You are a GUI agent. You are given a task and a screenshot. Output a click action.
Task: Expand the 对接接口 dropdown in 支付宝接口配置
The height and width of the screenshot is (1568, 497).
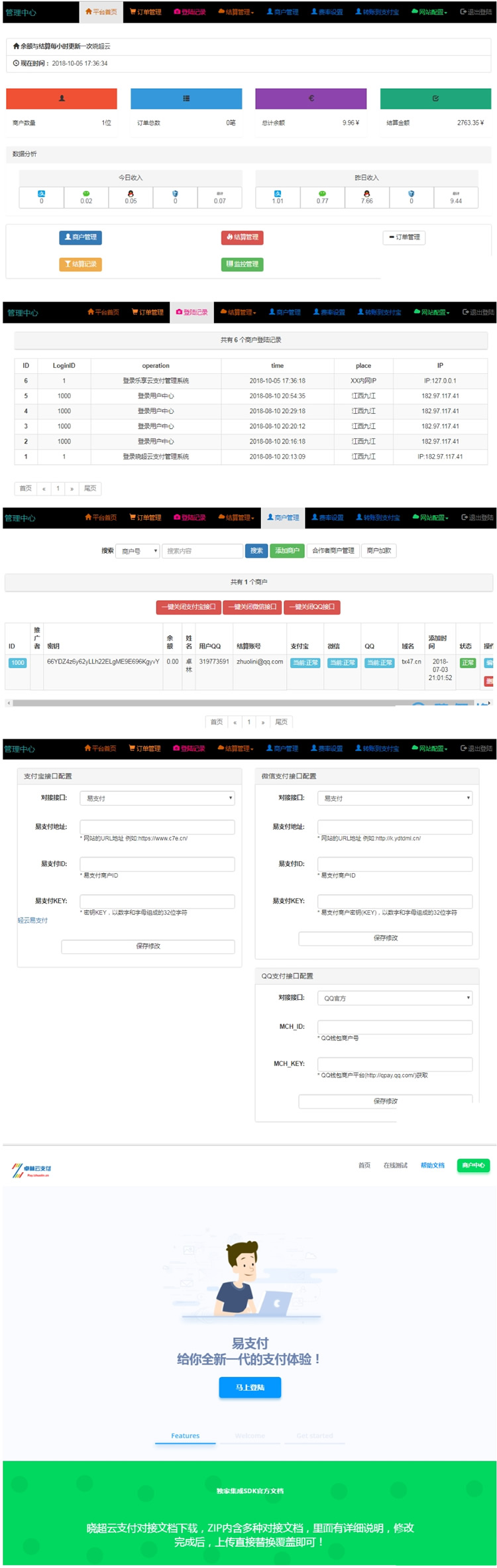coord(157,798)
